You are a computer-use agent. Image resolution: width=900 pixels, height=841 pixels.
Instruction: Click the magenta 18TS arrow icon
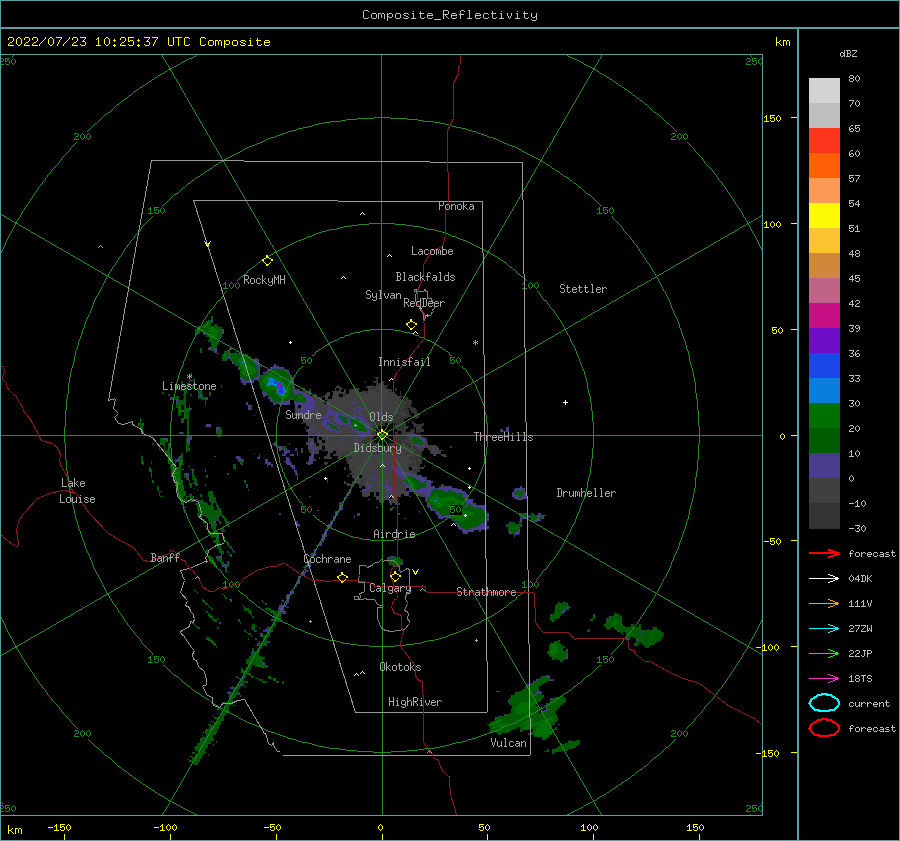click(824, 679)
